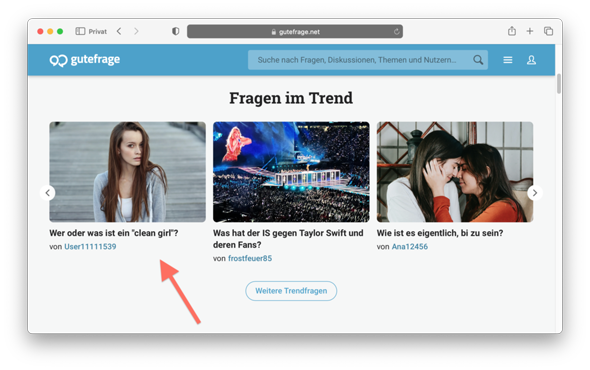Image resolution: width=590 pixels, height=370 pixels.
Task: Open question 'Was hat der IS gegen Taylor Swift'
Action: [x=288, y=239]
